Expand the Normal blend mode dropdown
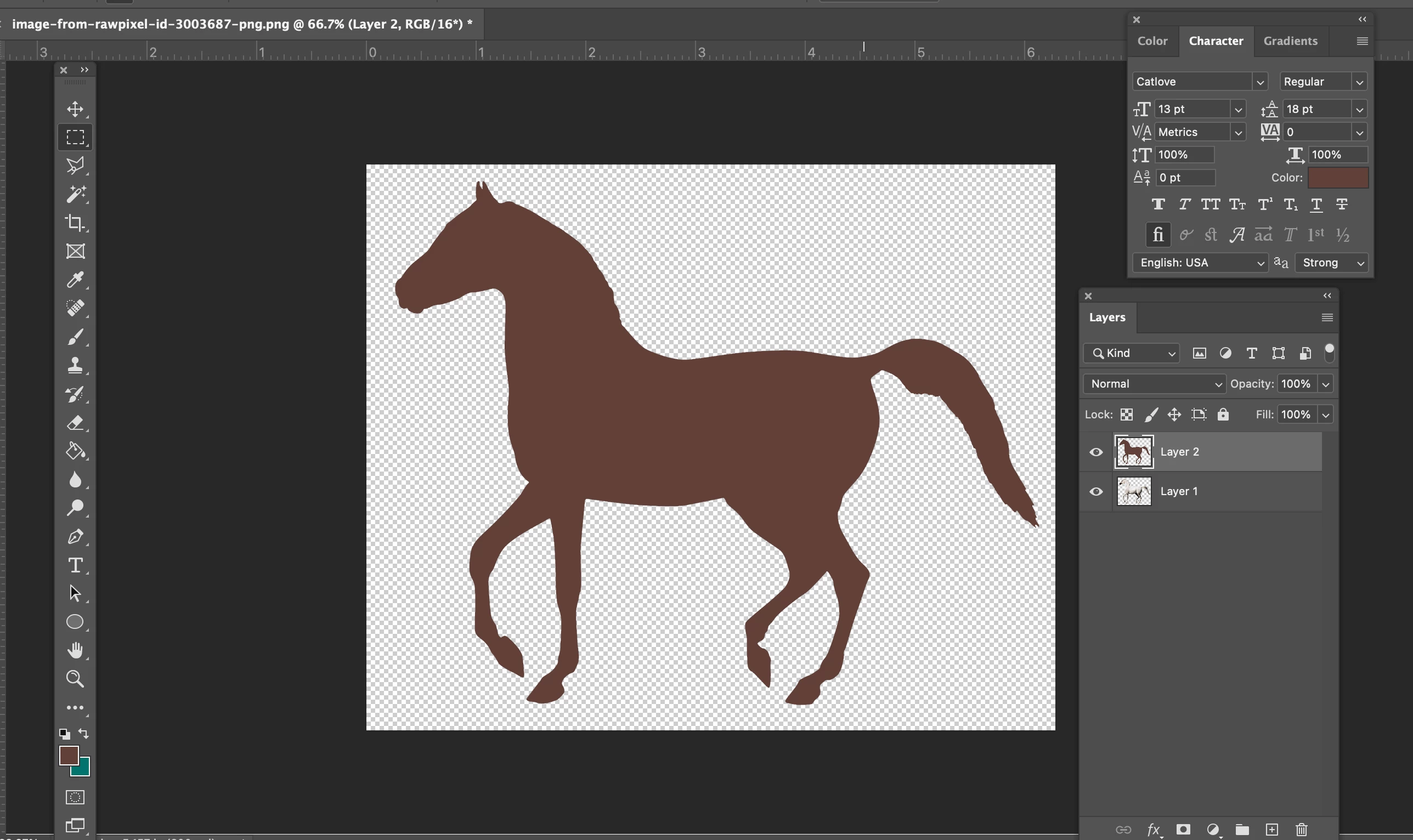This screenshot has width=1413, height=840. coord(1154,384)
